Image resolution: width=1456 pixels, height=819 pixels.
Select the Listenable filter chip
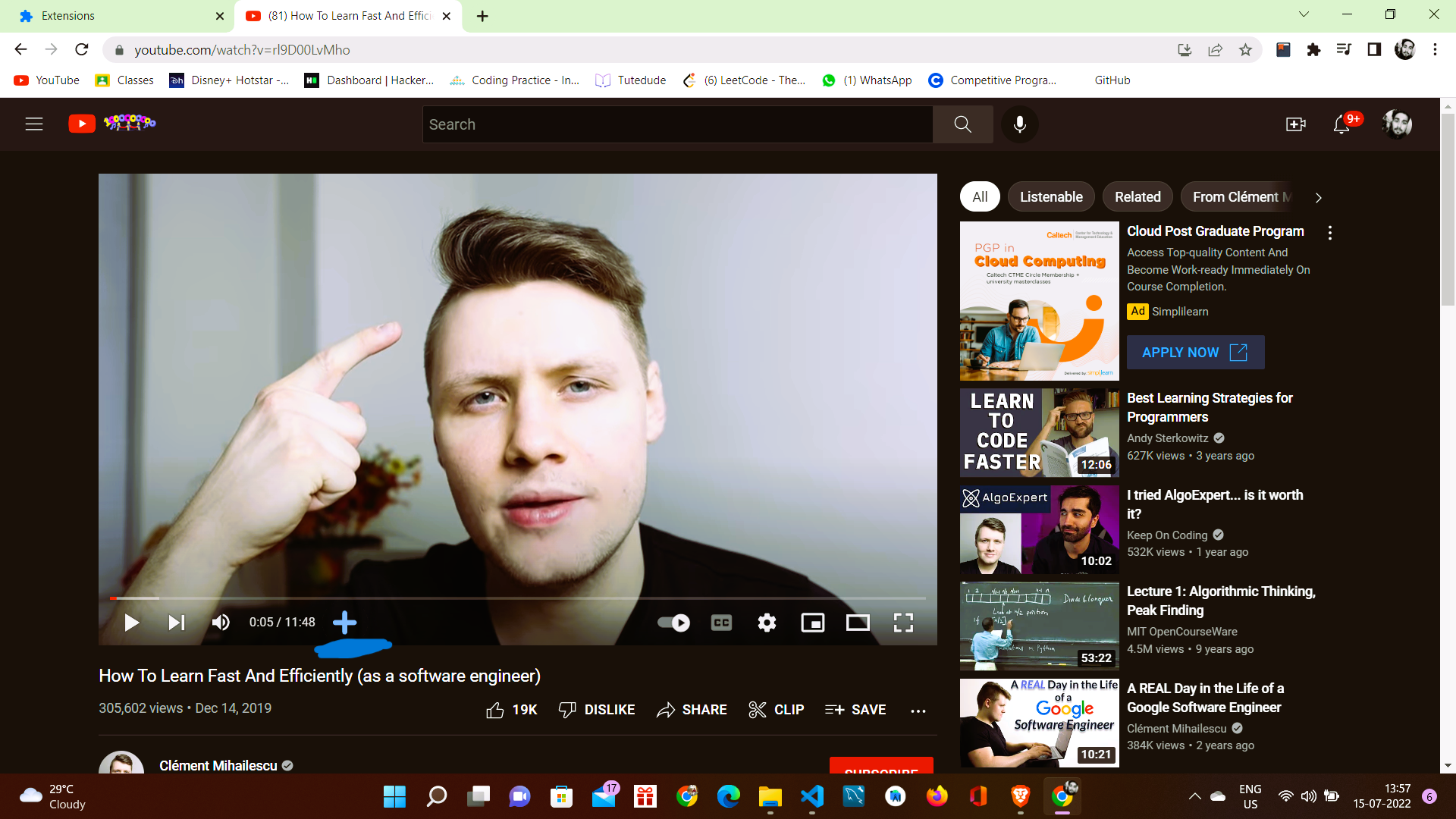point(1051,197)
